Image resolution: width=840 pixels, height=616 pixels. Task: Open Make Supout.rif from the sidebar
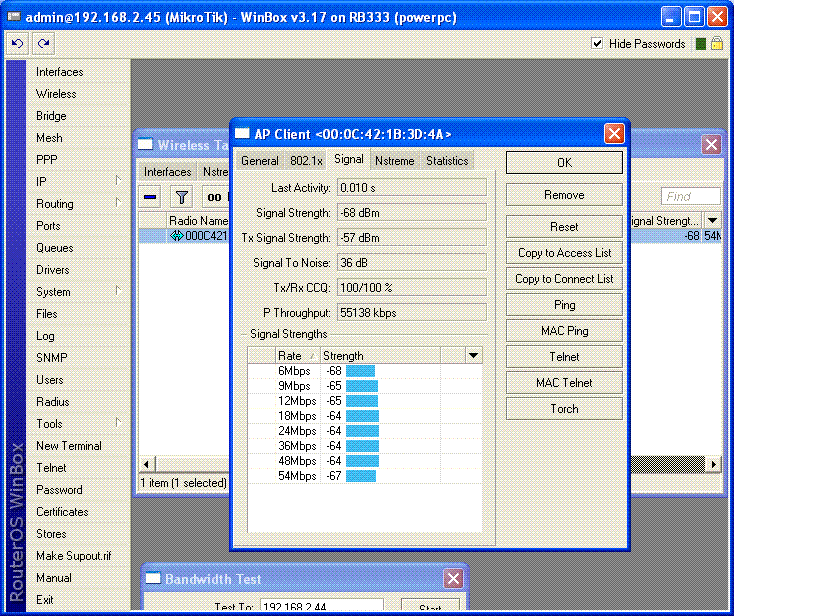74,556
